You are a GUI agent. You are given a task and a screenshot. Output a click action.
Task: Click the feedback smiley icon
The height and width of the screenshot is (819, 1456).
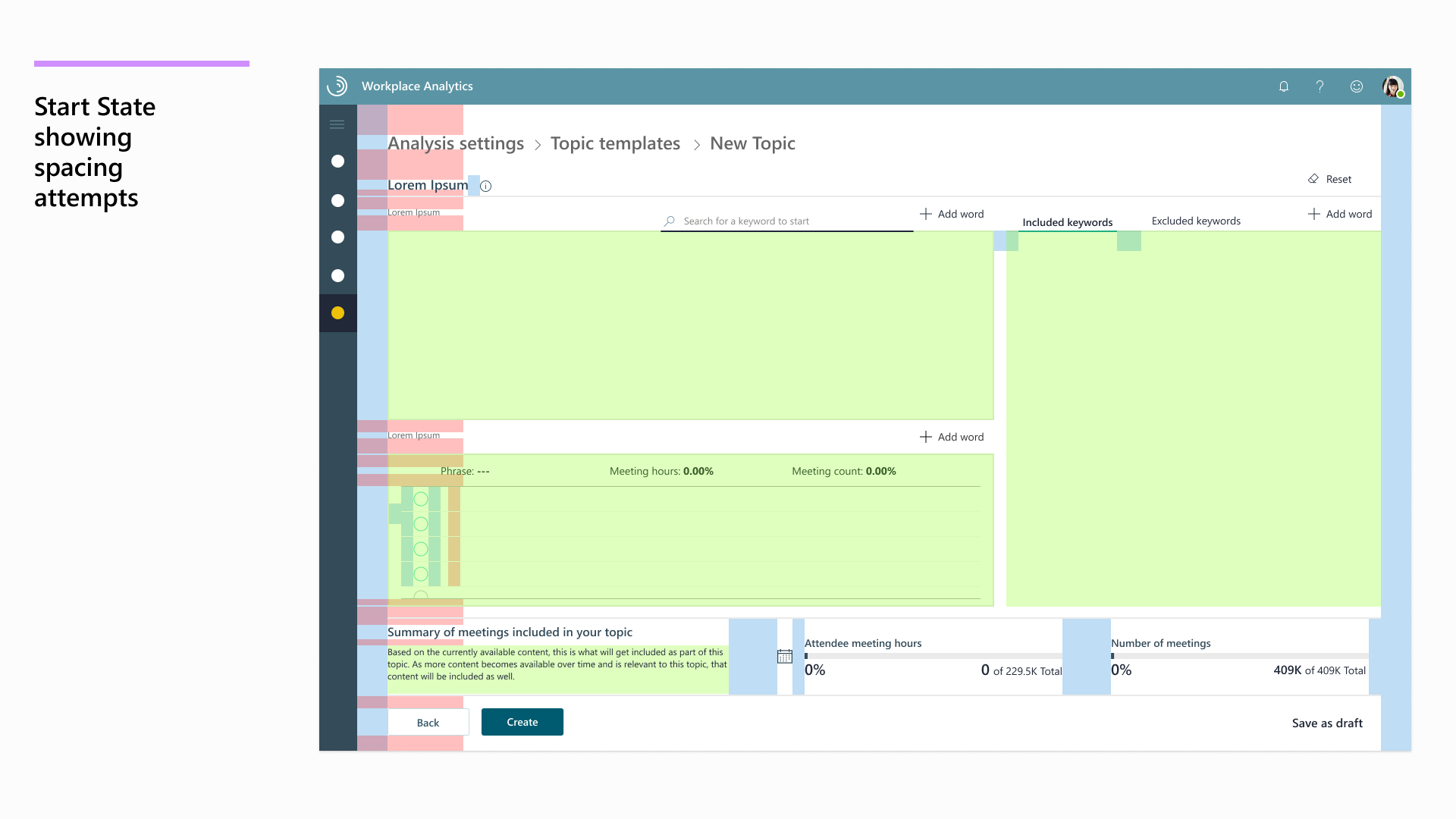coord(1357,86)
